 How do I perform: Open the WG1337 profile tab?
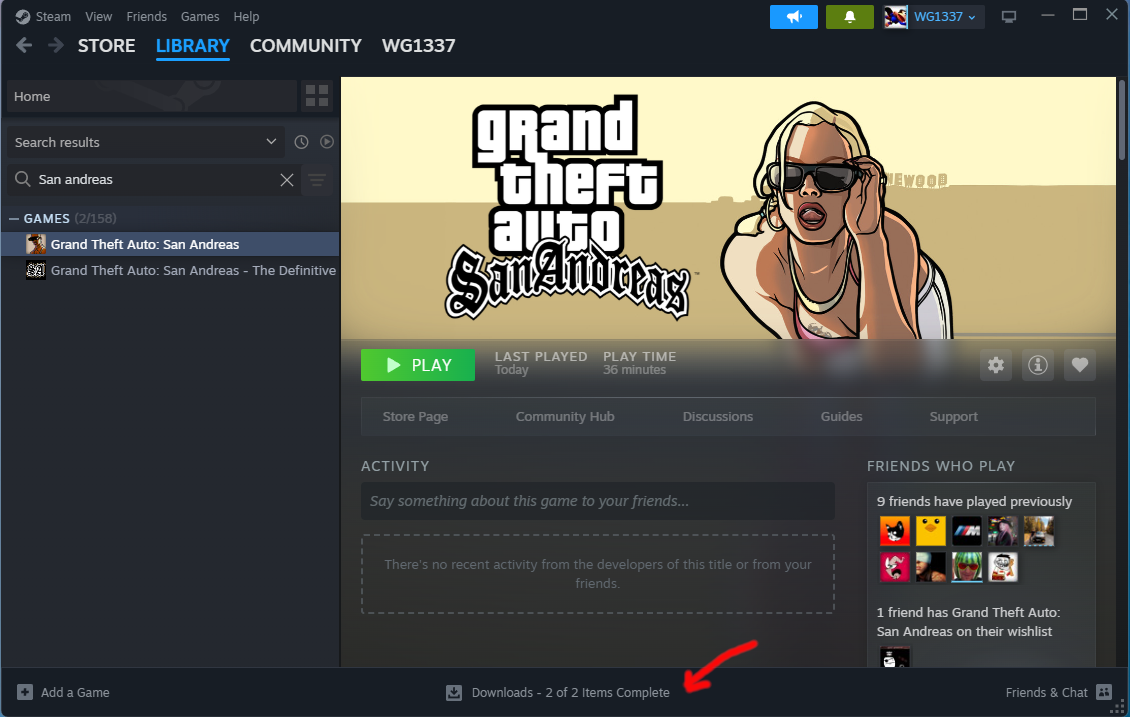click(419, 45)
